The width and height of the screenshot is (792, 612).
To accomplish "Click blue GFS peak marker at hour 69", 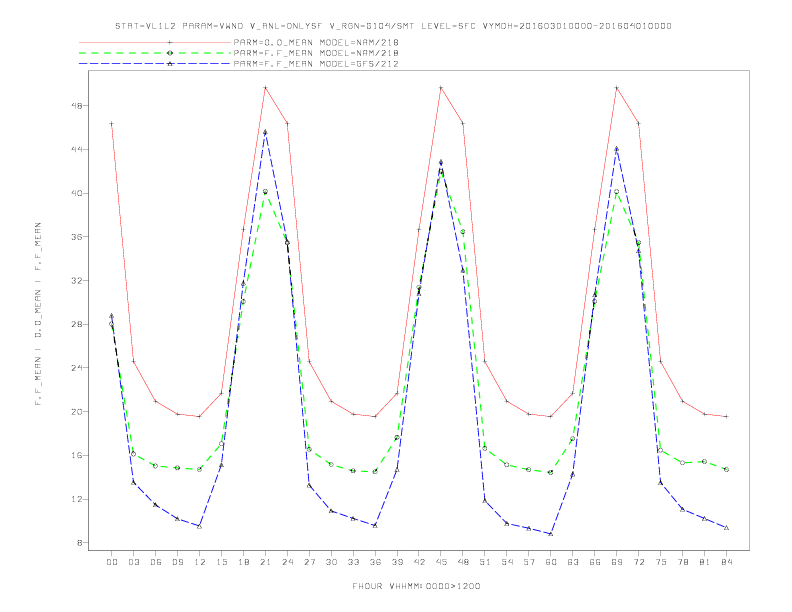I will coord(617,148).
